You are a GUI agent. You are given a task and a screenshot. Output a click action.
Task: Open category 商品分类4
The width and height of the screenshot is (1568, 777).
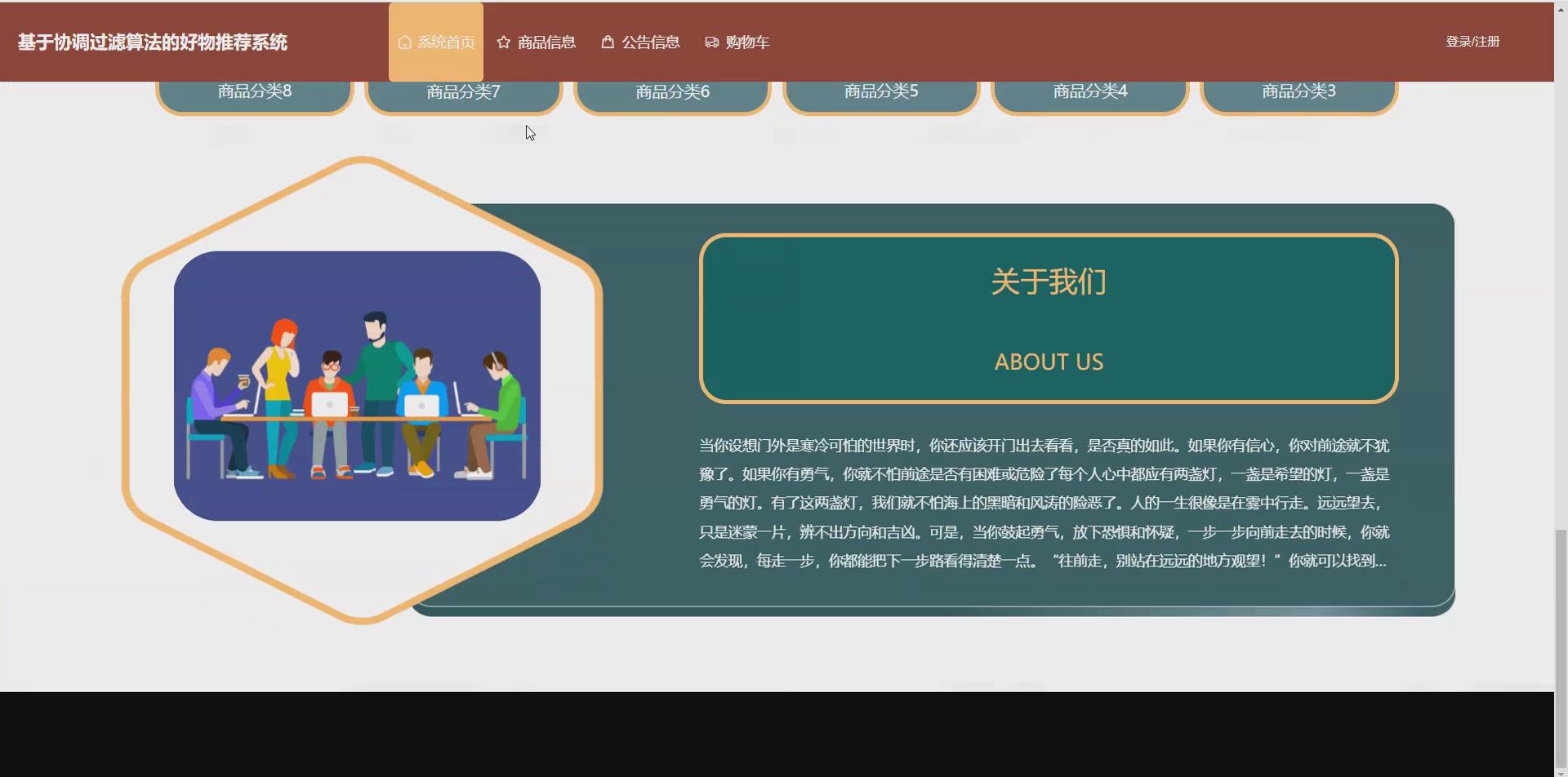[x=1089, y=91]
